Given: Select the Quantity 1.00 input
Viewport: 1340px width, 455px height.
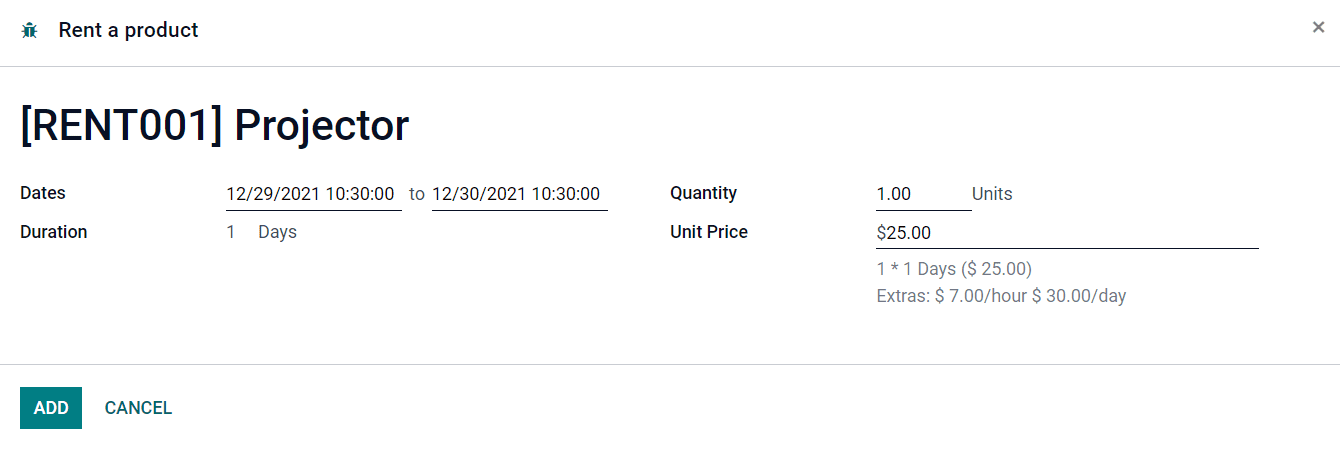Looking at the screenshot, I should (923, 194).
